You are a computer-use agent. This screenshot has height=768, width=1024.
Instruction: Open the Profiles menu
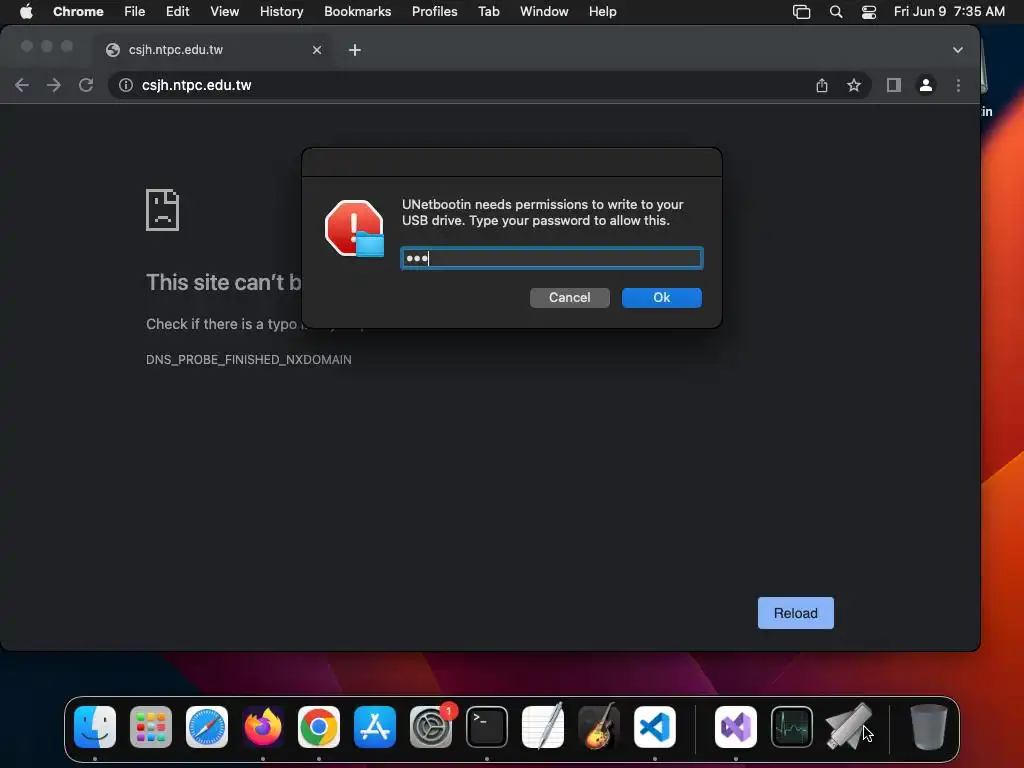(434, 11)
